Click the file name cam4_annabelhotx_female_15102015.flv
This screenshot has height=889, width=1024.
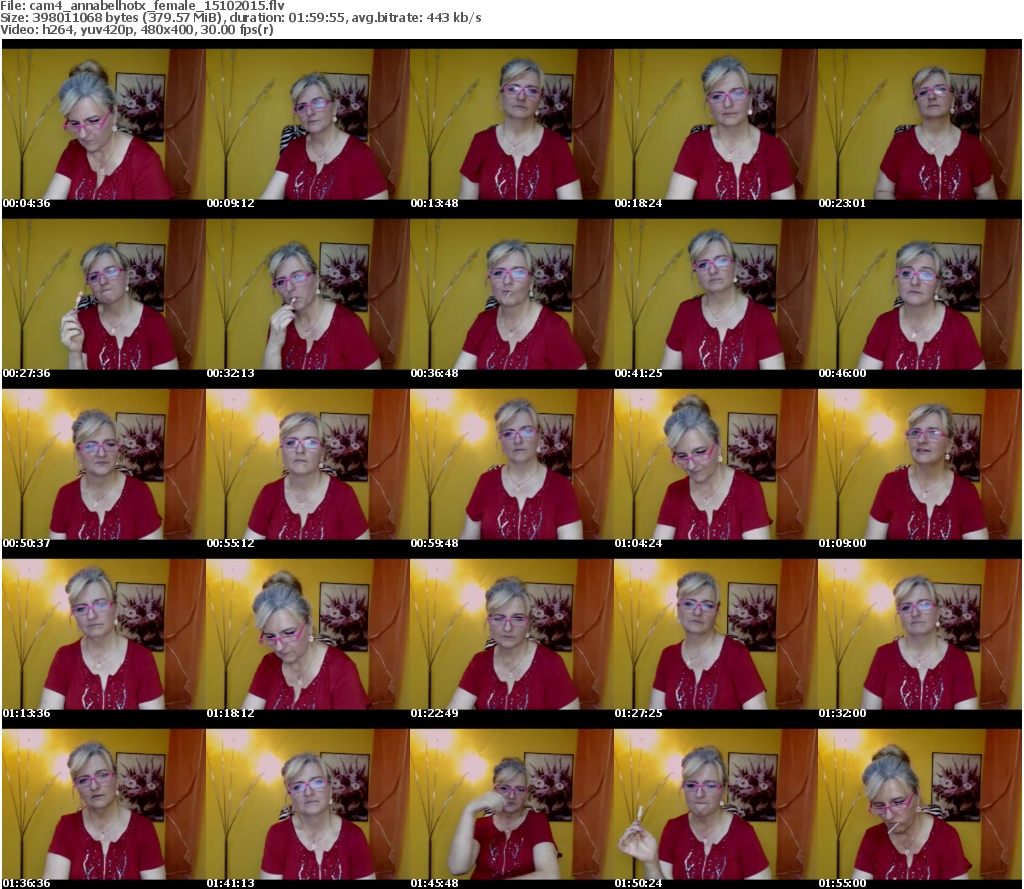click(157, 6)
